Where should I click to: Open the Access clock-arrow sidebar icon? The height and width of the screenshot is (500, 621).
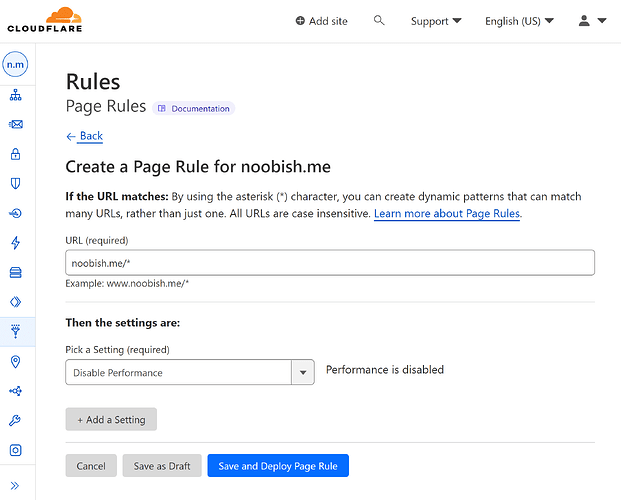pyautogui.click(x=15, y=213)
